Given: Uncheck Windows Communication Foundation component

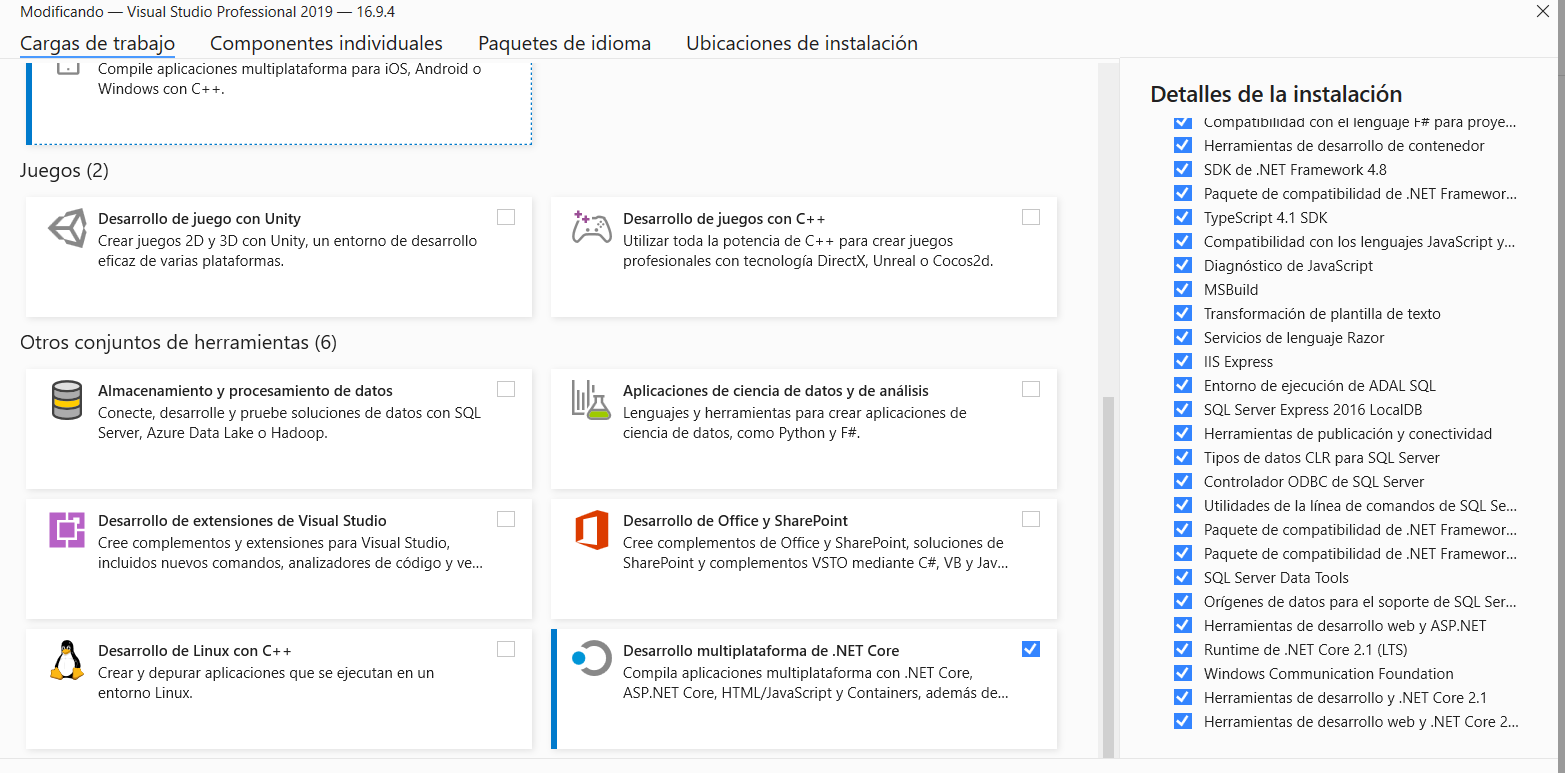Looking at the screenshot, I should point(1183,674).
